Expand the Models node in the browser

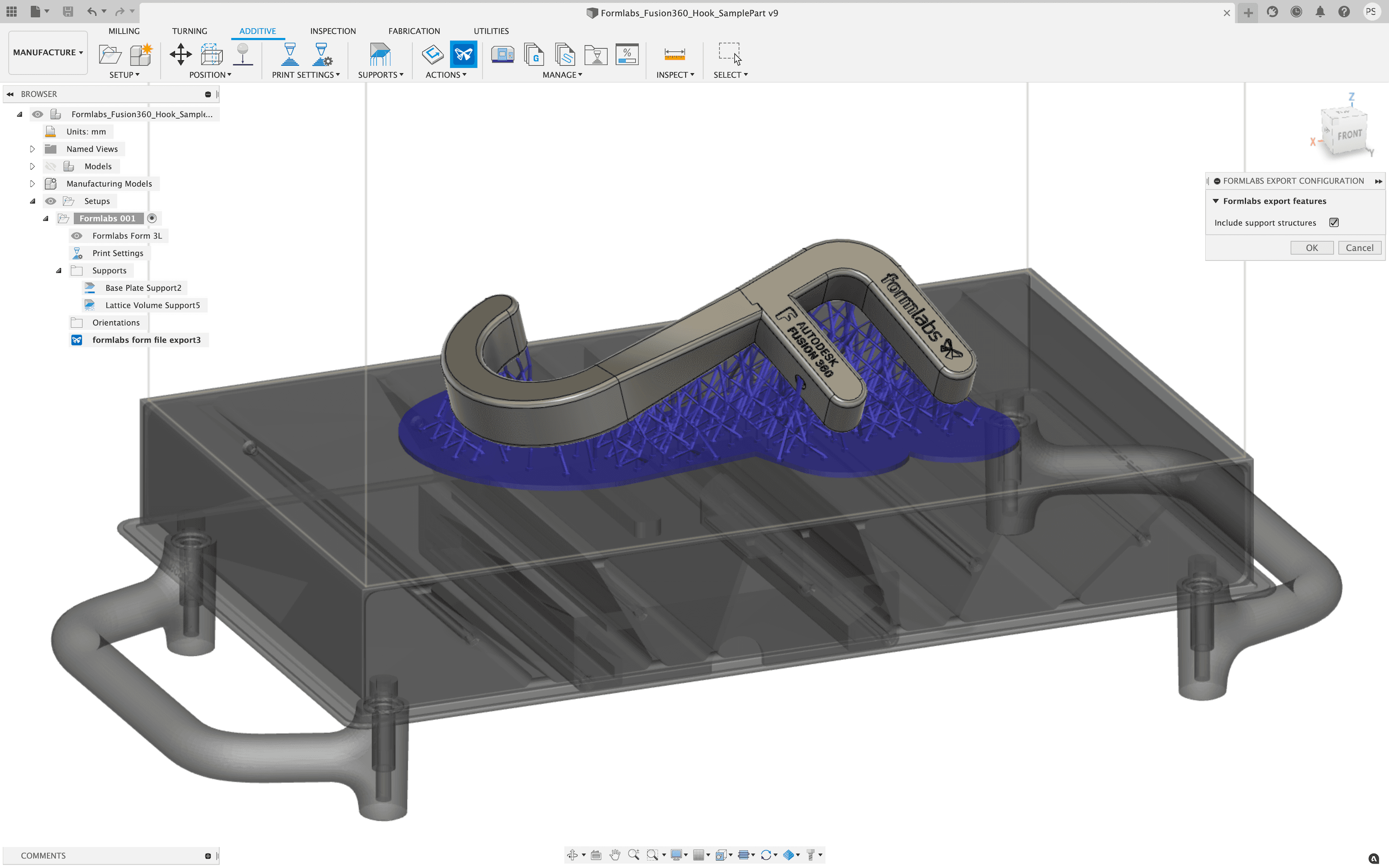click(x=32, y=166)
